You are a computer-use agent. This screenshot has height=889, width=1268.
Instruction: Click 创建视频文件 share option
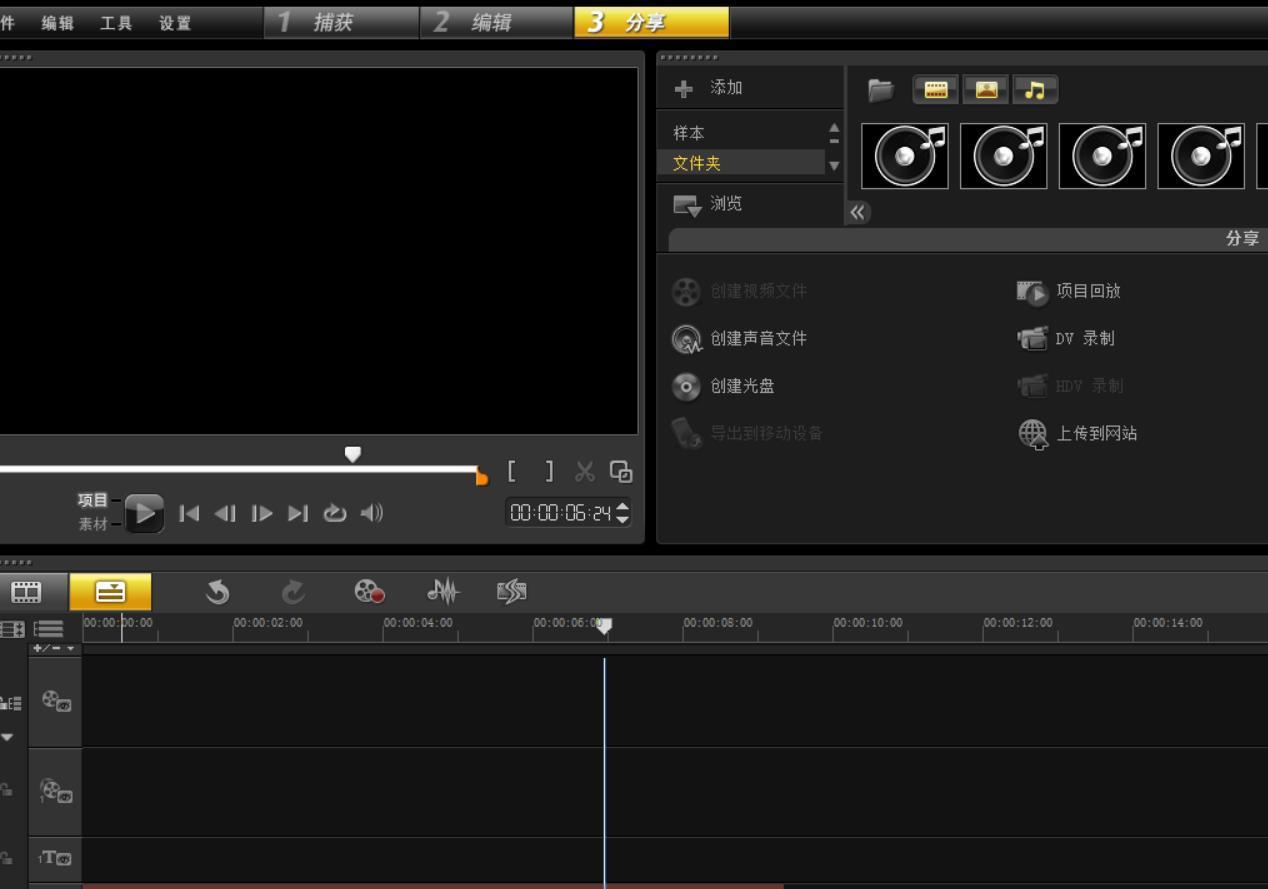(739, 291)
